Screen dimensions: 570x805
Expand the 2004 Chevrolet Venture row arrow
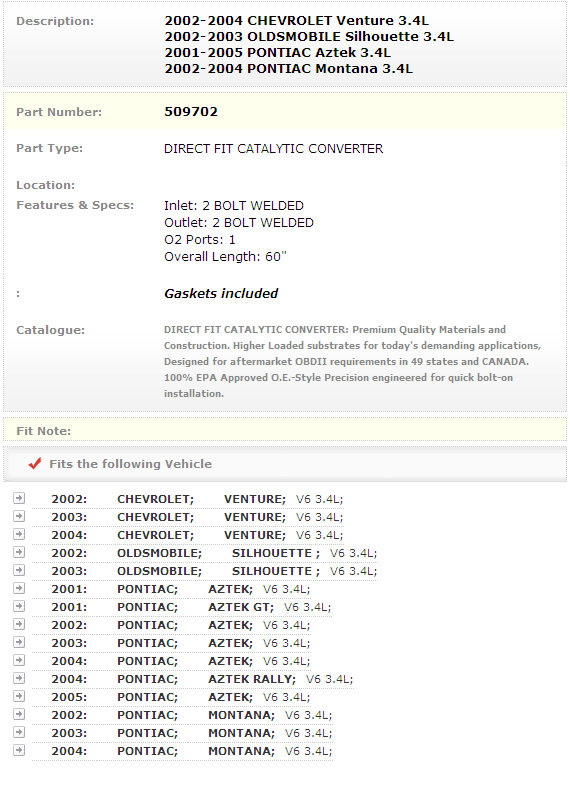point(19,534)
